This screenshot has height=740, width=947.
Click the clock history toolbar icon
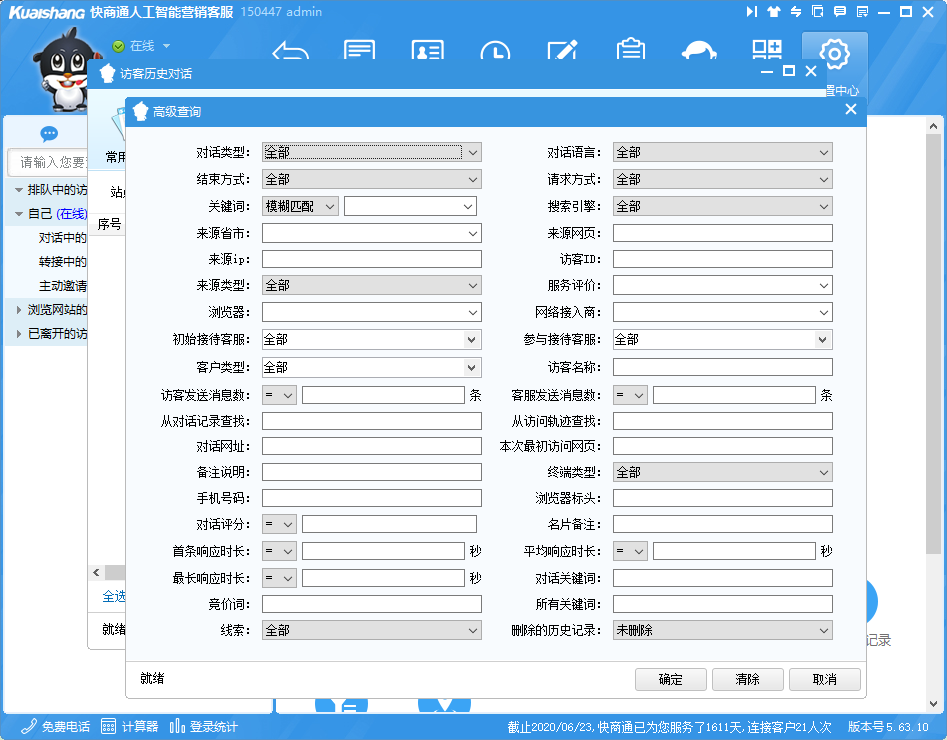coord(495,52)
